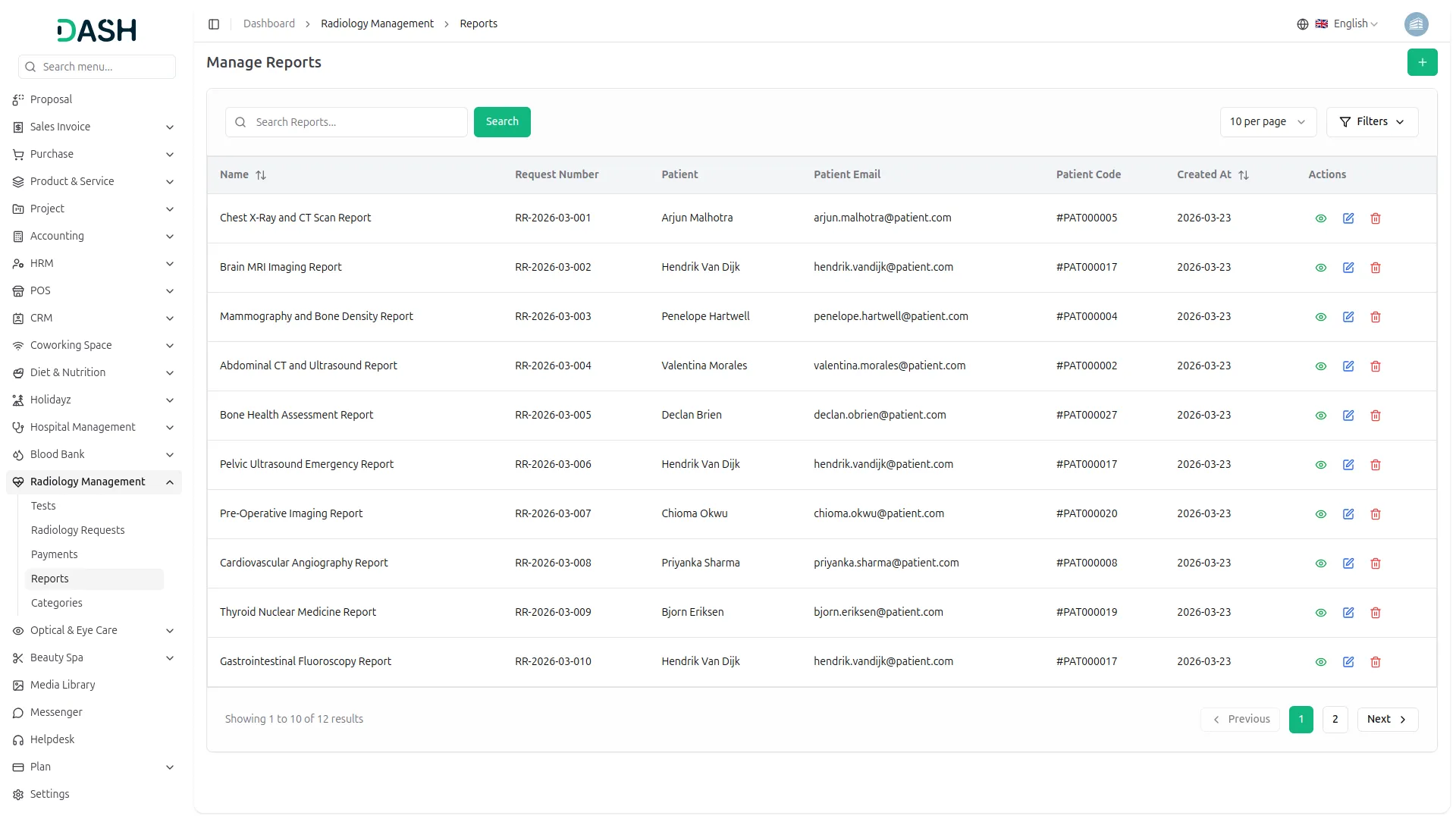View the Pre-Operative Imaging Report
The image size is (1456, 819).
tap(1320, 514)
